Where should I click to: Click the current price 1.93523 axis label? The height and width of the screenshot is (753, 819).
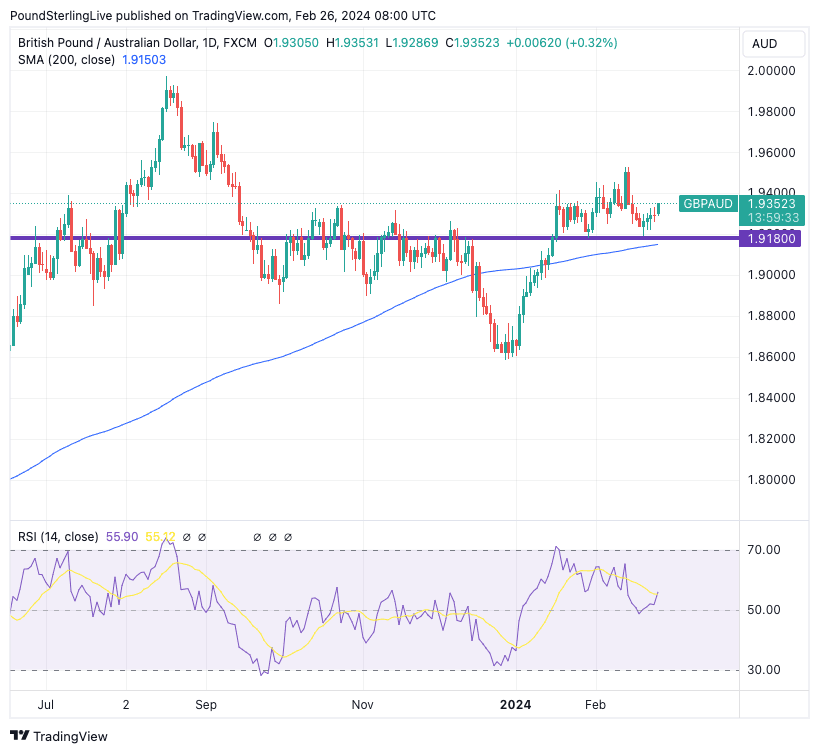pos(773,203)
